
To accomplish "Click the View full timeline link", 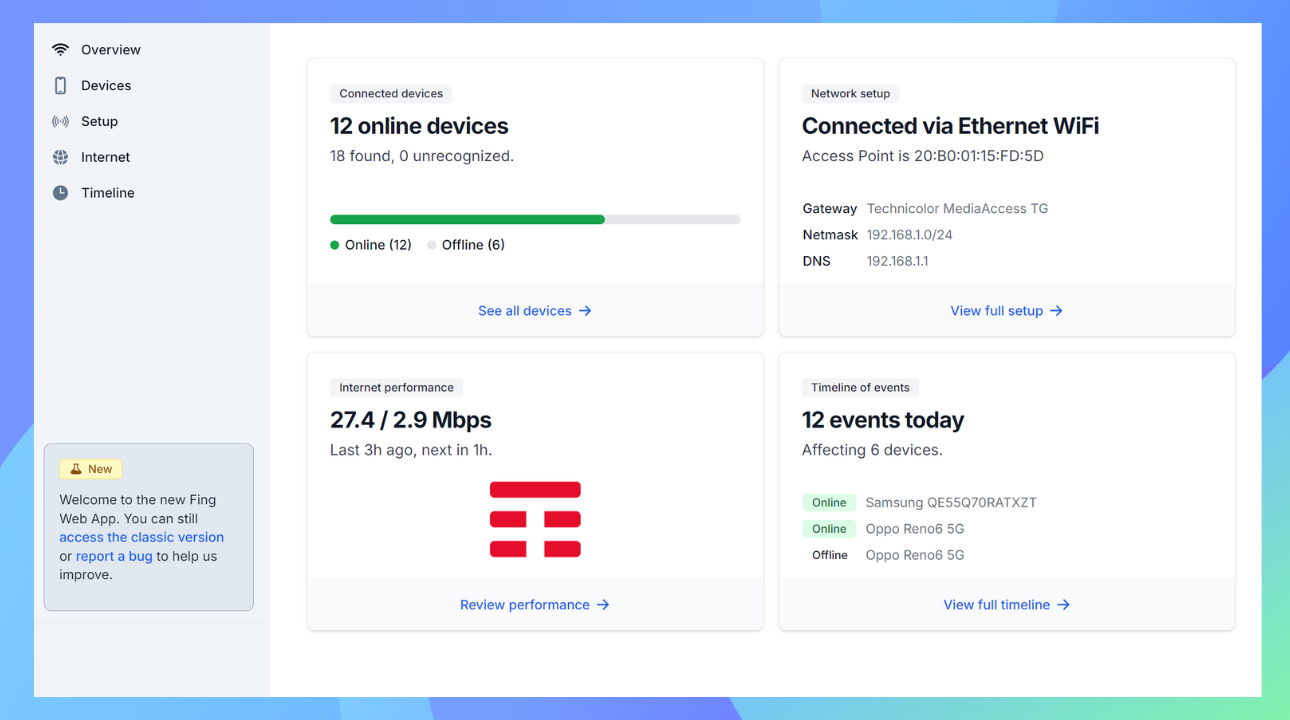I will click(x=1007, y=605).
